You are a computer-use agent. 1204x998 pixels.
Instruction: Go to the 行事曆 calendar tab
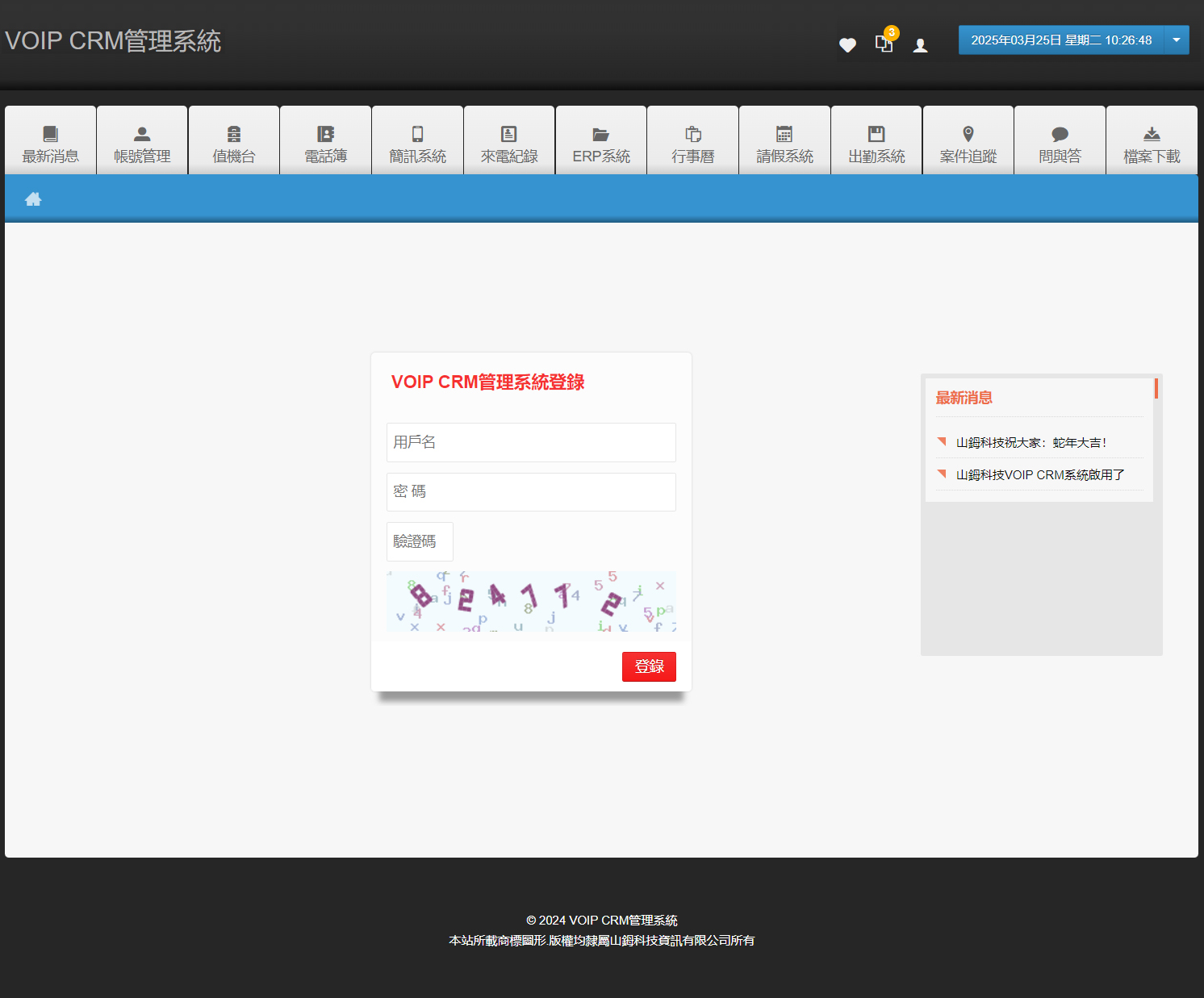click(x=693, y=143)
